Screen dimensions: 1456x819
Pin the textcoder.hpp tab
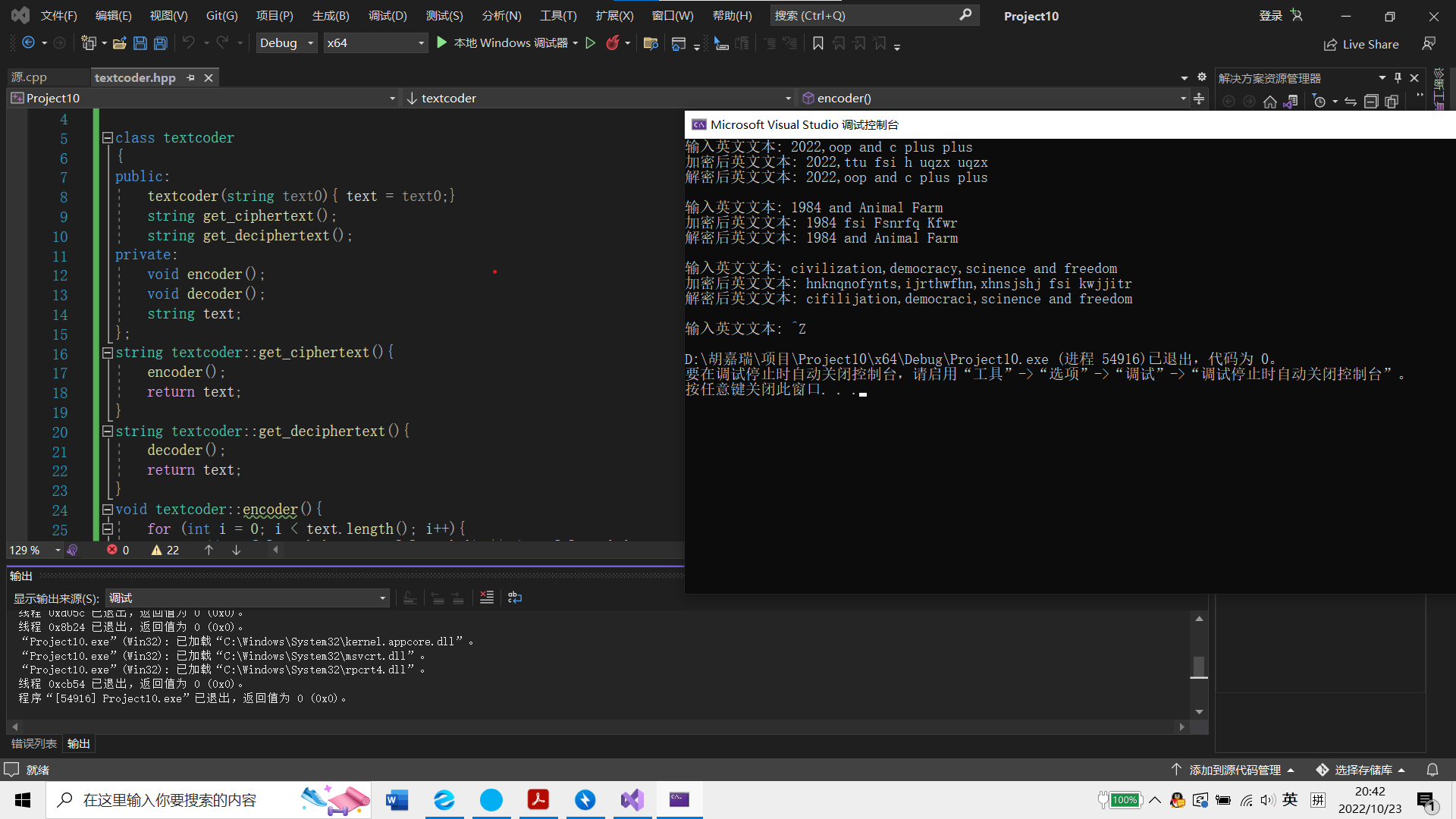[191, 77]
